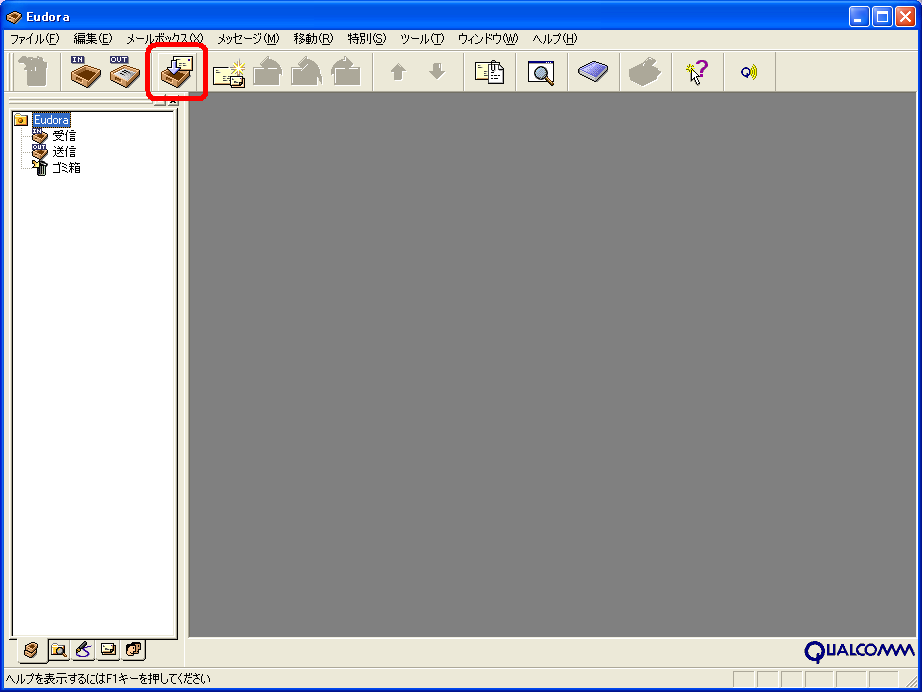The height and width of the screenshot is (692, 922).
Task: Click the Eudora title bar app icon
Action: click(14, 17)
